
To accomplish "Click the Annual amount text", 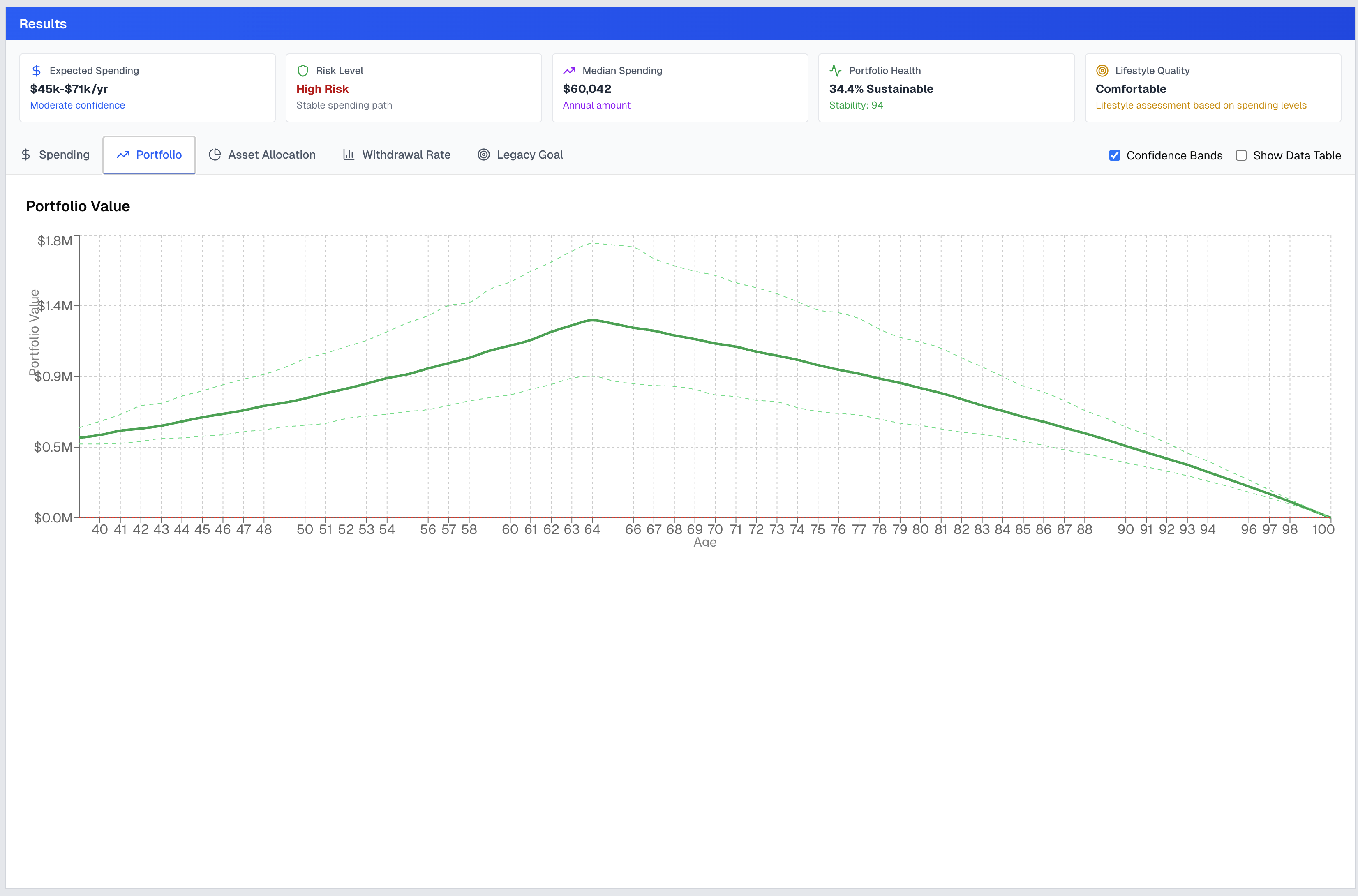I will [x=596, y=105].
